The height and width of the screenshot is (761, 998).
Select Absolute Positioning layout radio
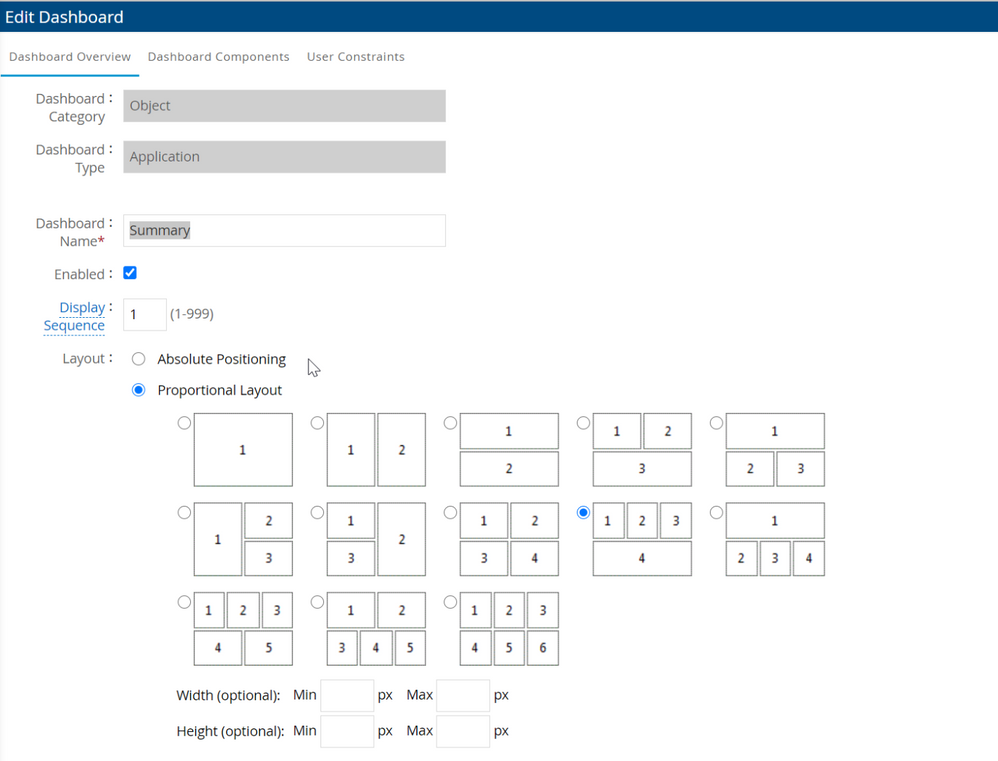click(x=139, y=359)
